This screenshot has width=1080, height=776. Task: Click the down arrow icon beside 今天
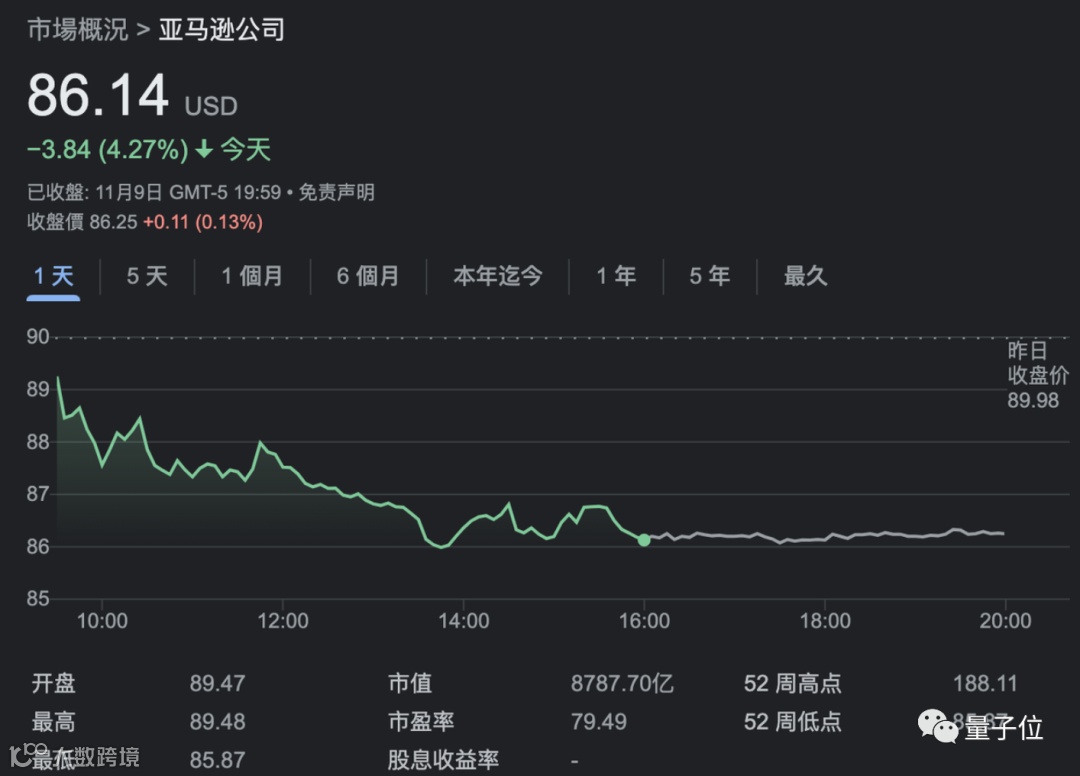205,149
